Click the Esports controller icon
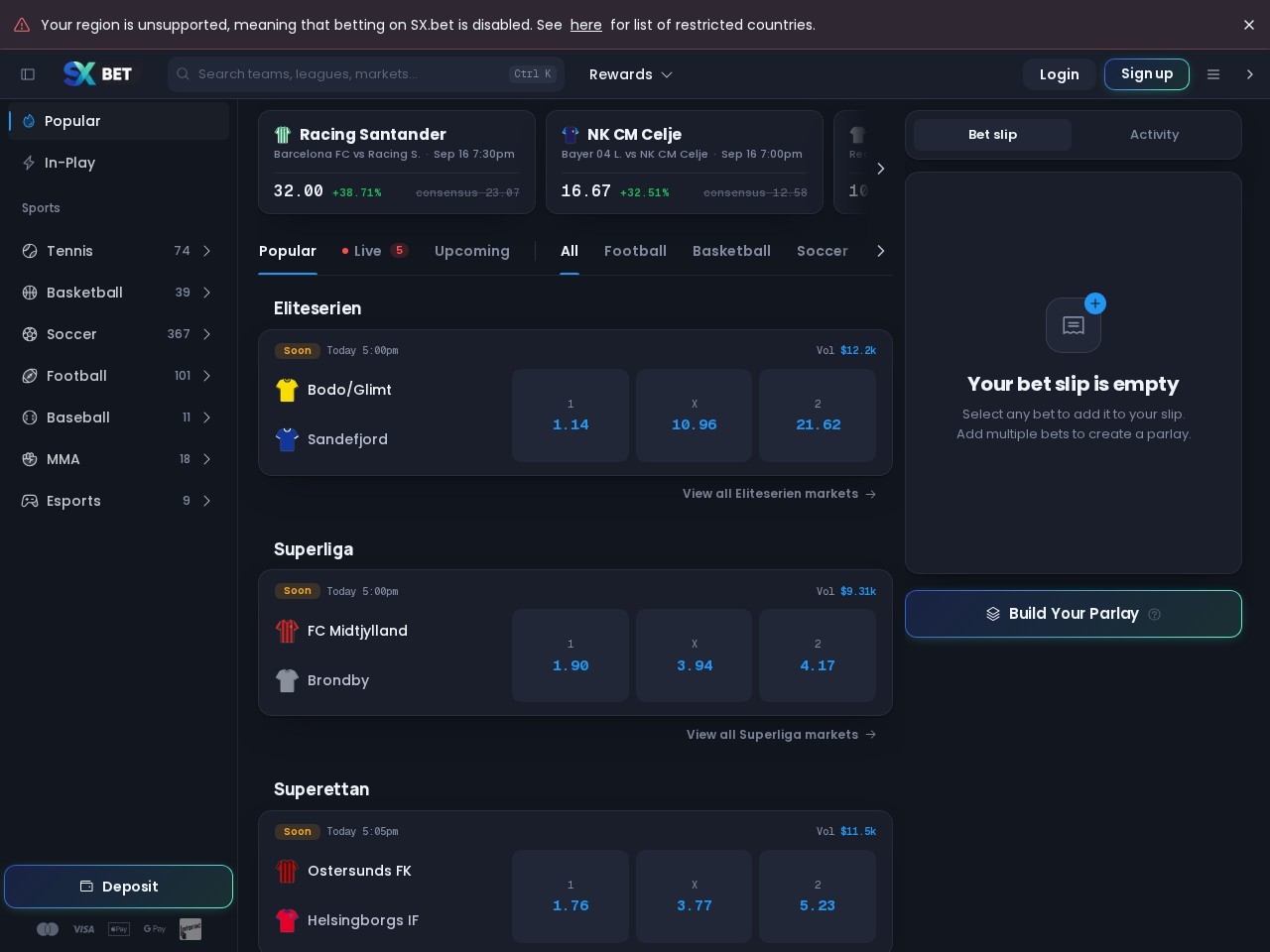1270x952 pixels. (30, 501)
